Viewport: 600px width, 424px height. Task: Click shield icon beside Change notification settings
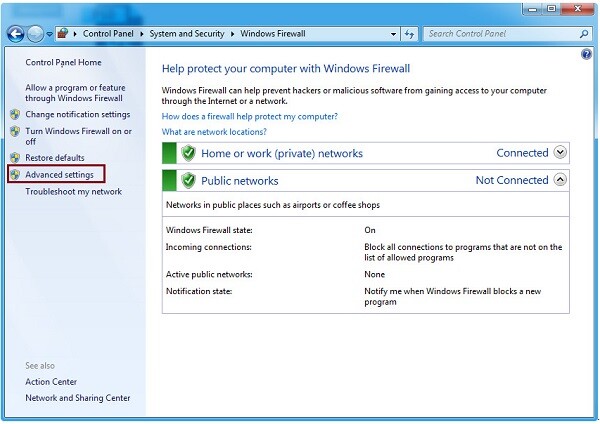pyautogui.click(x=15, y=114)
